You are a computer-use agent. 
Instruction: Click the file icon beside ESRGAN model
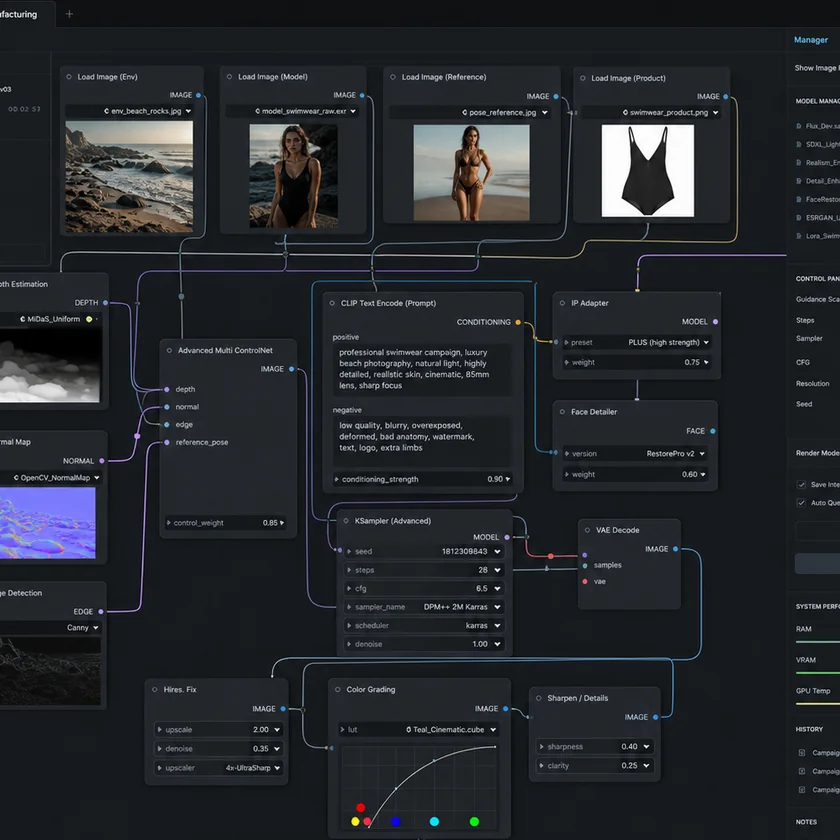(799, 218)
